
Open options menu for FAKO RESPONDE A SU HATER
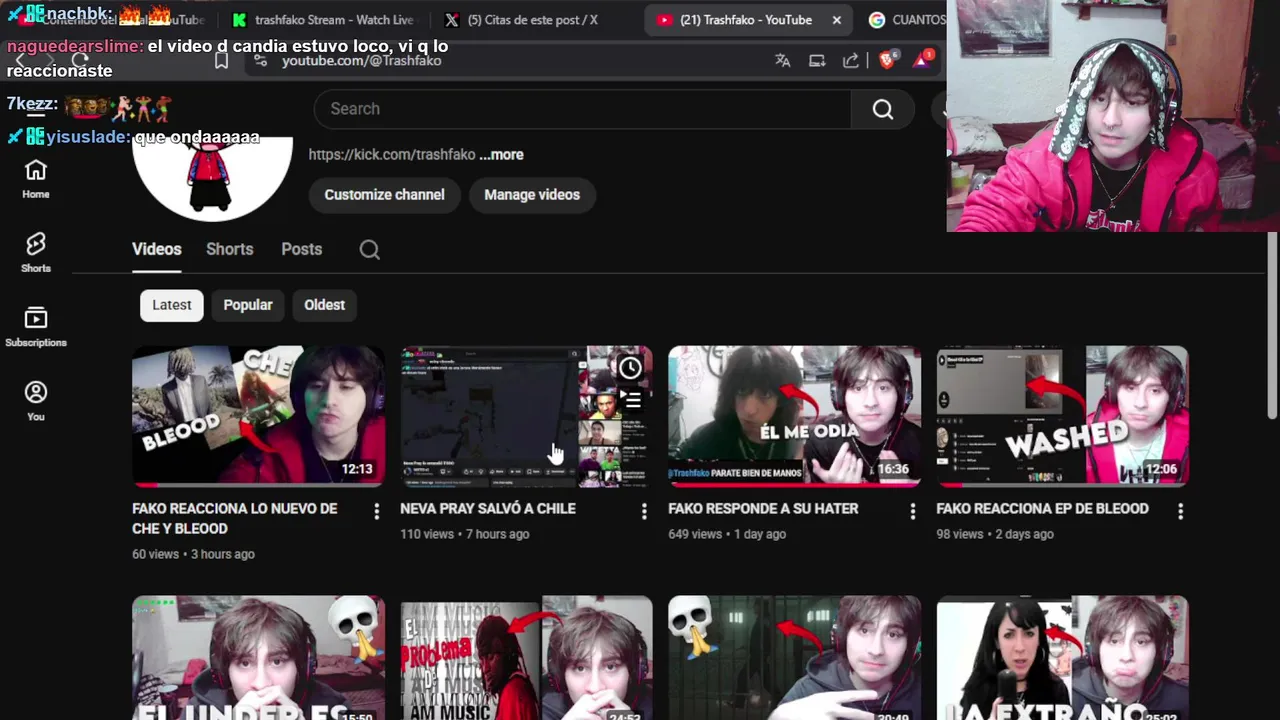[x=912, y=511]
